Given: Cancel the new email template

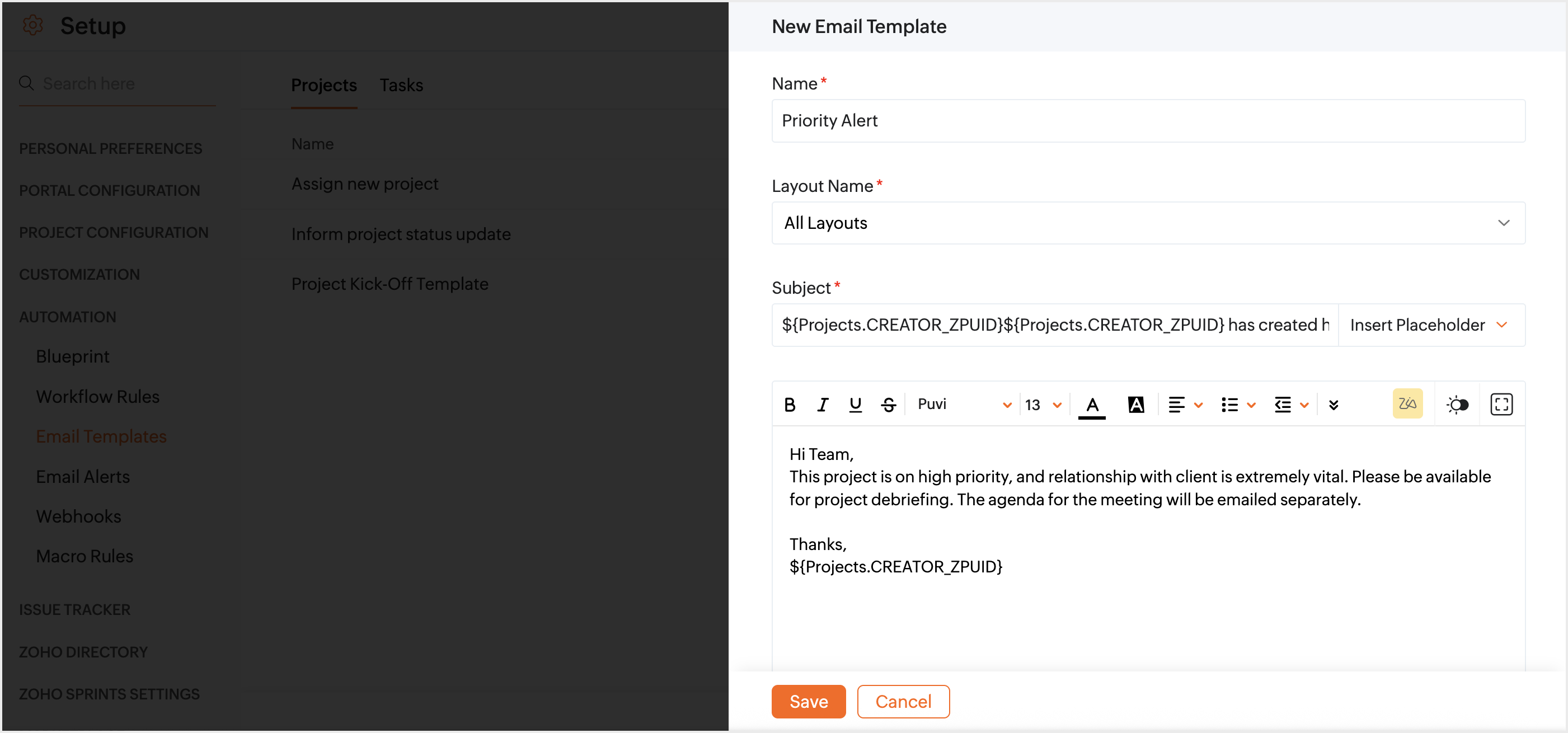Looking at the screenshot, I should 903,701.
